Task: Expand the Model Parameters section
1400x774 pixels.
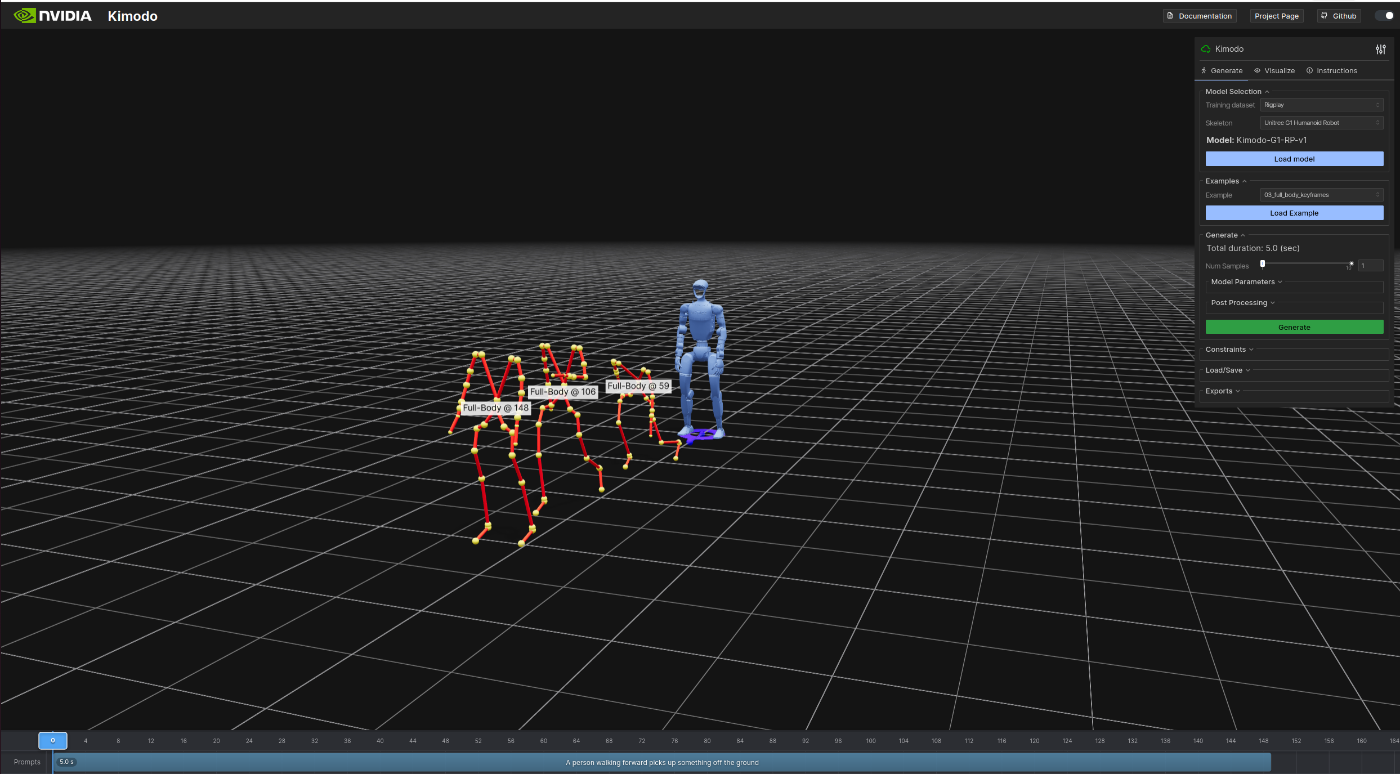Action: click(x=1246, y=282)
